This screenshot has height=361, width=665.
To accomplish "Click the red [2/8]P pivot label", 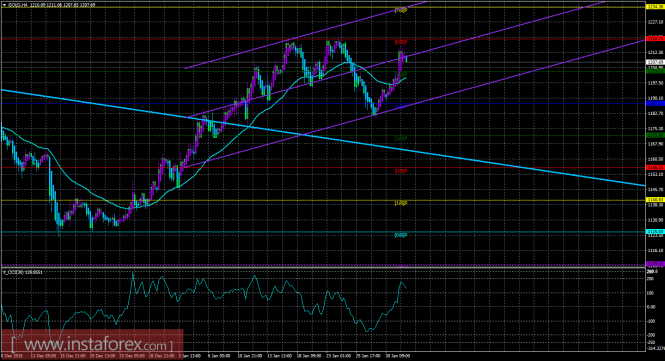I will tap(401, 171).
